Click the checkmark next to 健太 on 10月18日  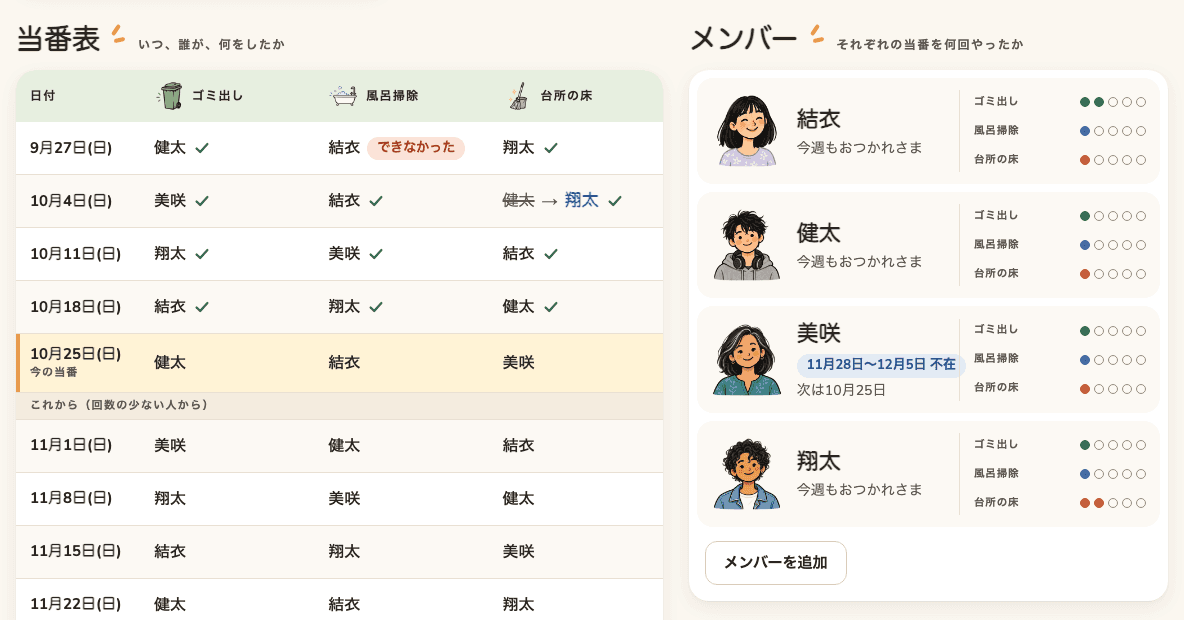pos(551,307)
